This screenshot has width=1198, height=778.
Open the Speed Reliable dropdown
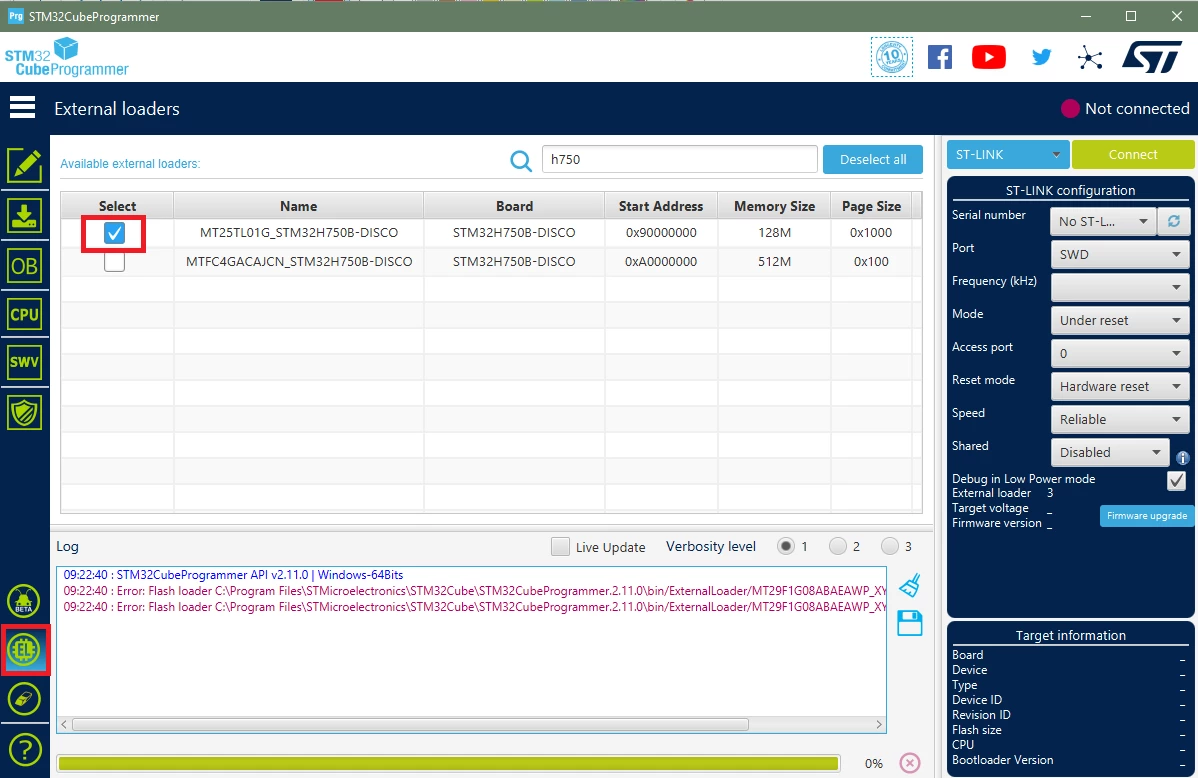(x=1120, y=419)
